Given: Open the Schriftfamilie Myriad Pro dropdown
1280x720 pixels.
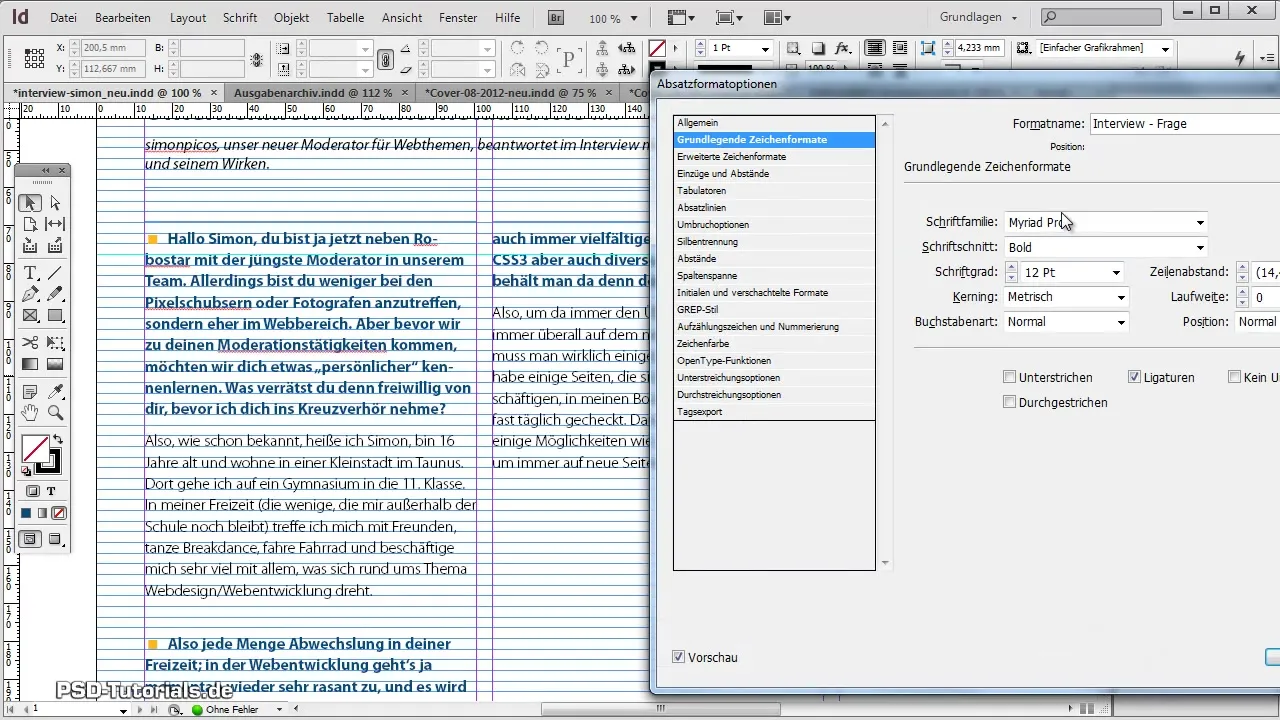Looking at the screenshot, I should pyautogui.click(x=1105, y=222).
